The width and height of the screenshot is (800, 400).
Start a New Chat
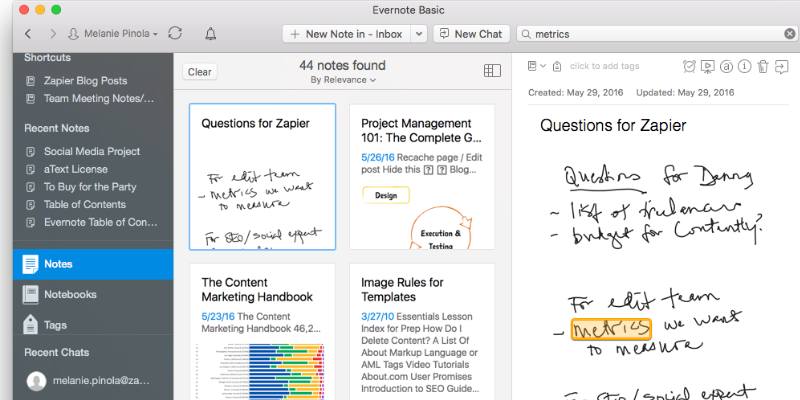click(x=471, y=34)
